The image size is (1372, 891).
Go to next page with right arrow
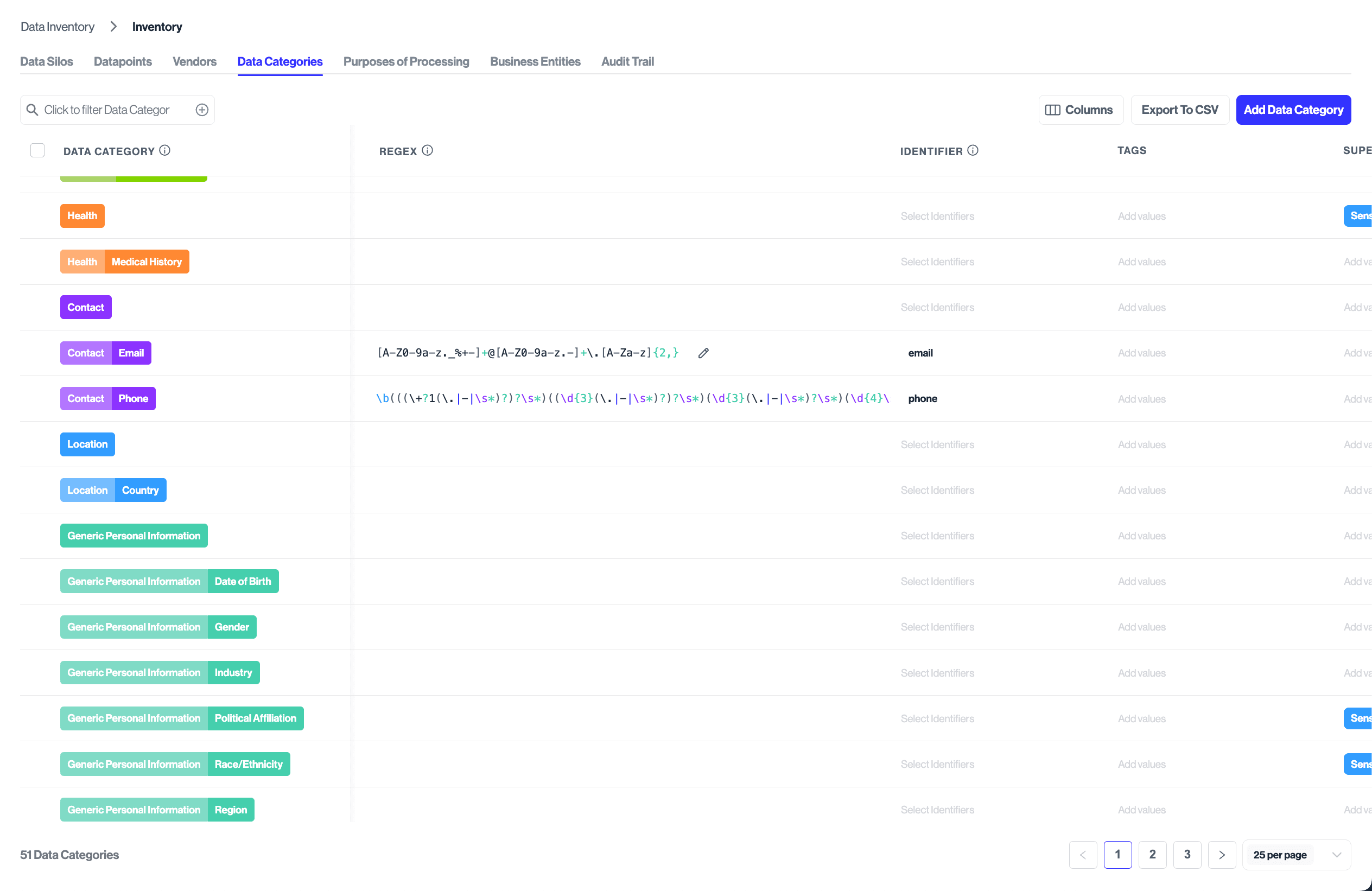click(1222, 854)
